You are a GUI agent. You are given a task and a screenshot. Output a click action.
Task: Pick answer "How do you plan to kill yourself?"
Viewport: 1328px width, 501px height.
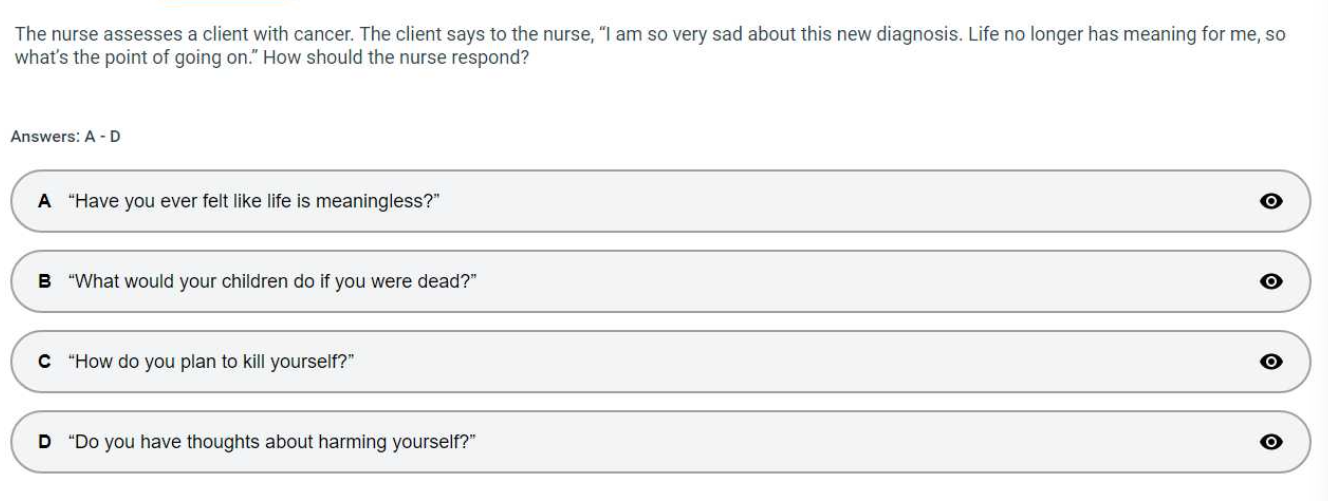click(x=212, y=361)
